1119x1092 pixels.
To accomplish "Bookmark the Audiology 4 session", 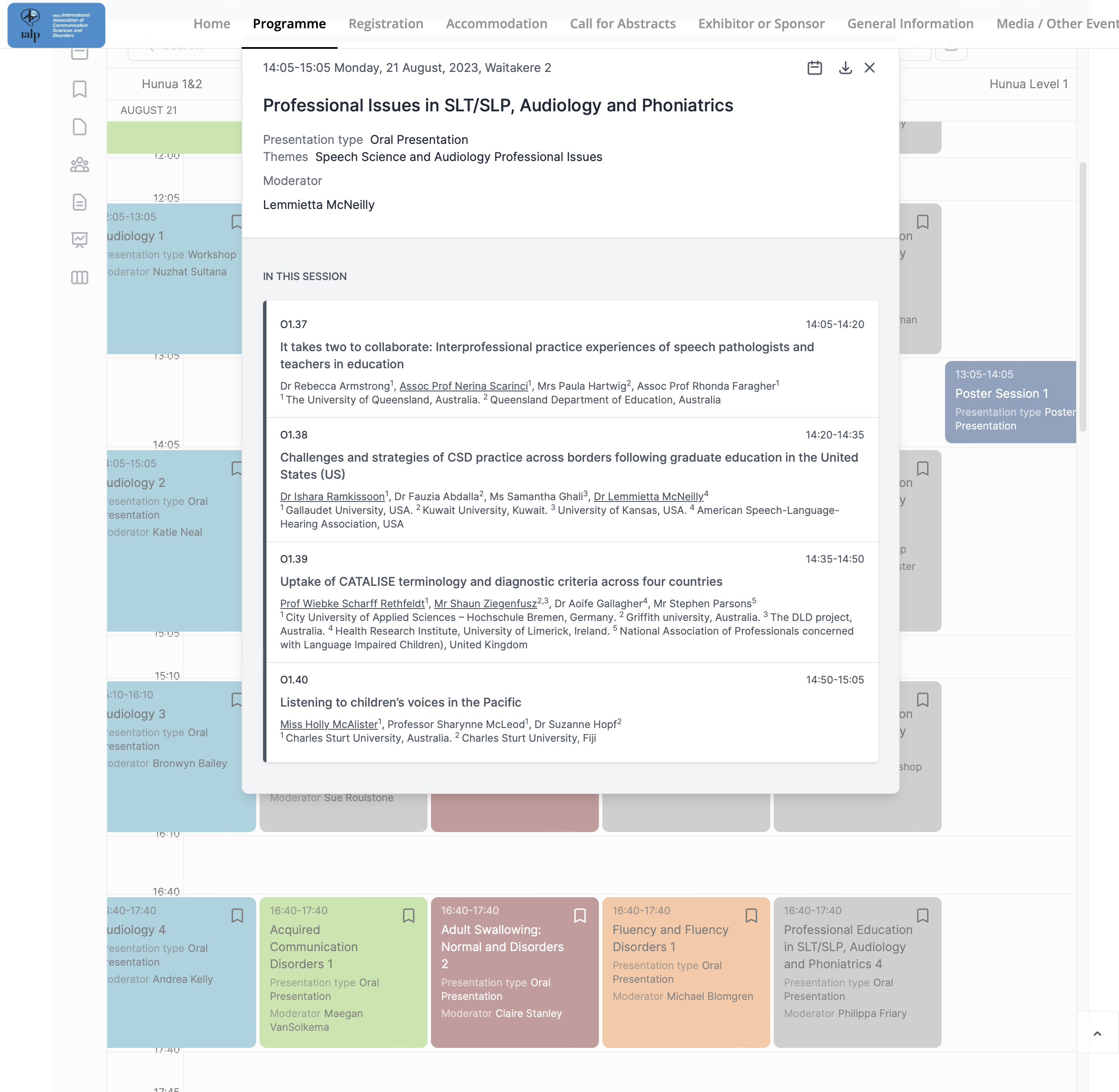I will pyautogui.click(x=237, y=916).
